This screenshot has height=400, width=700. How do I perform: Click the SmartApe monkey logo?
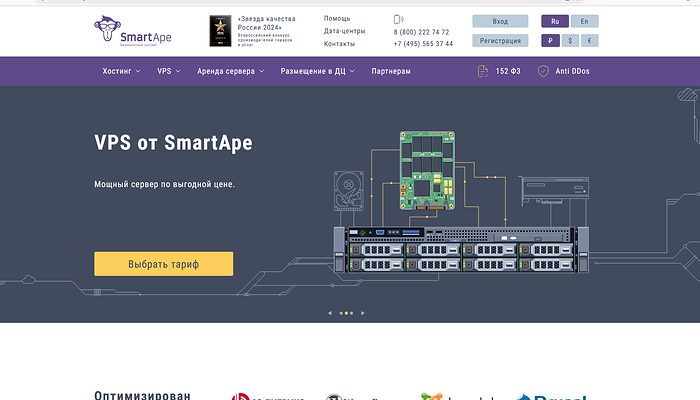point(133,31)
